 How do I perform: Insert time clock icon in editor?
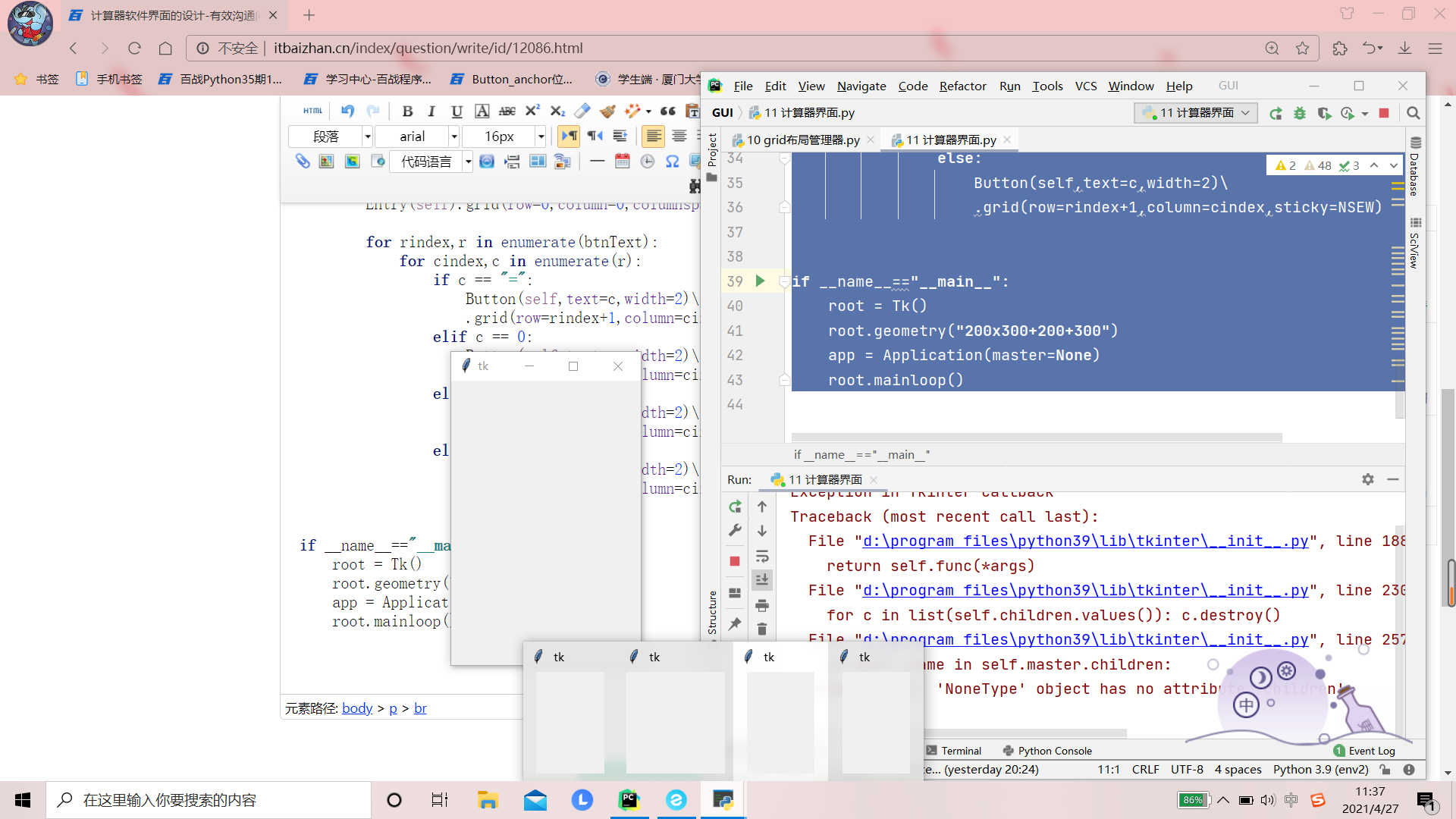tap(648, 162)
